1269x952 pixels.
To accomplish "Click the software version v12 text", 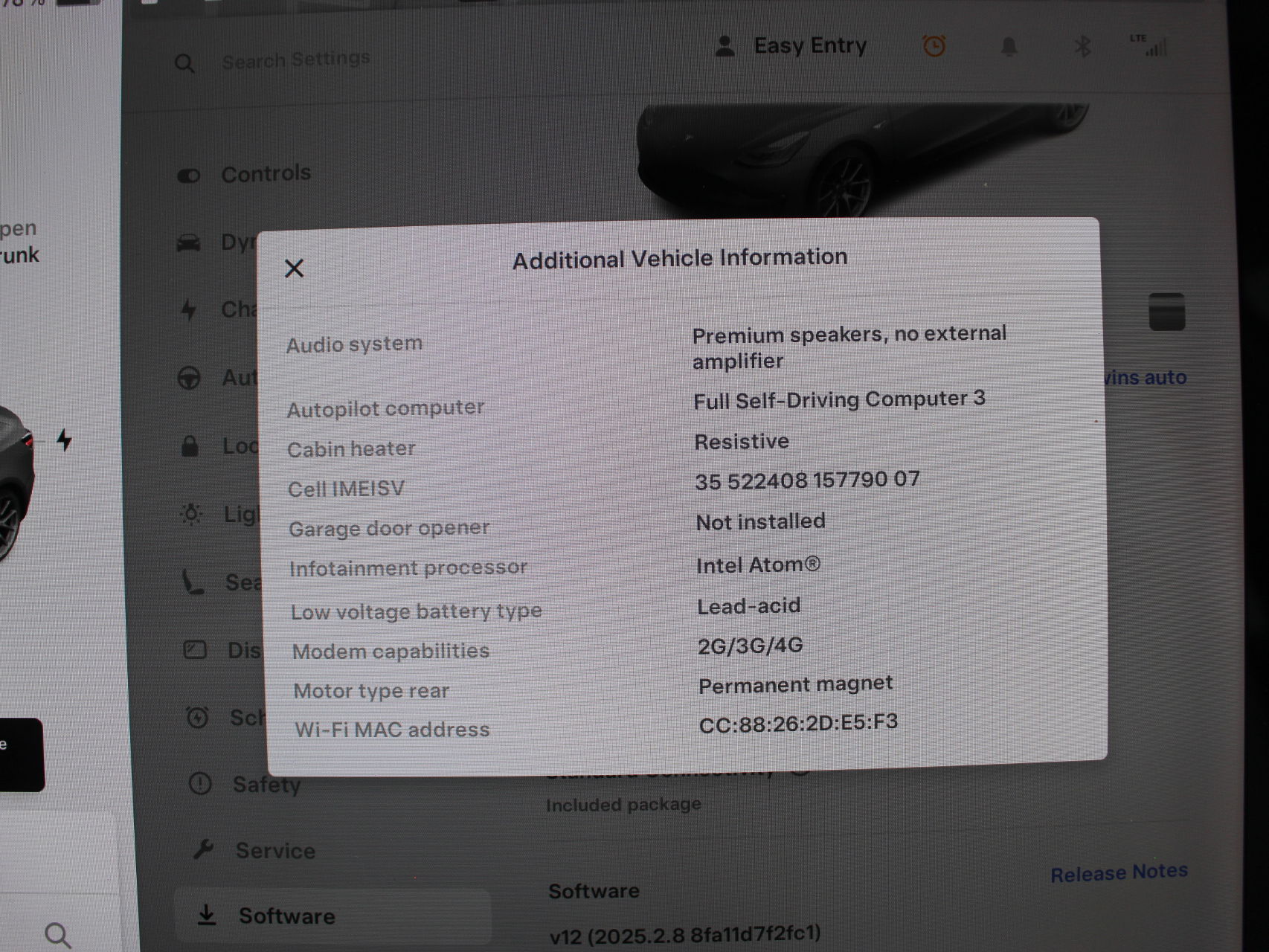I will [685, 934].
